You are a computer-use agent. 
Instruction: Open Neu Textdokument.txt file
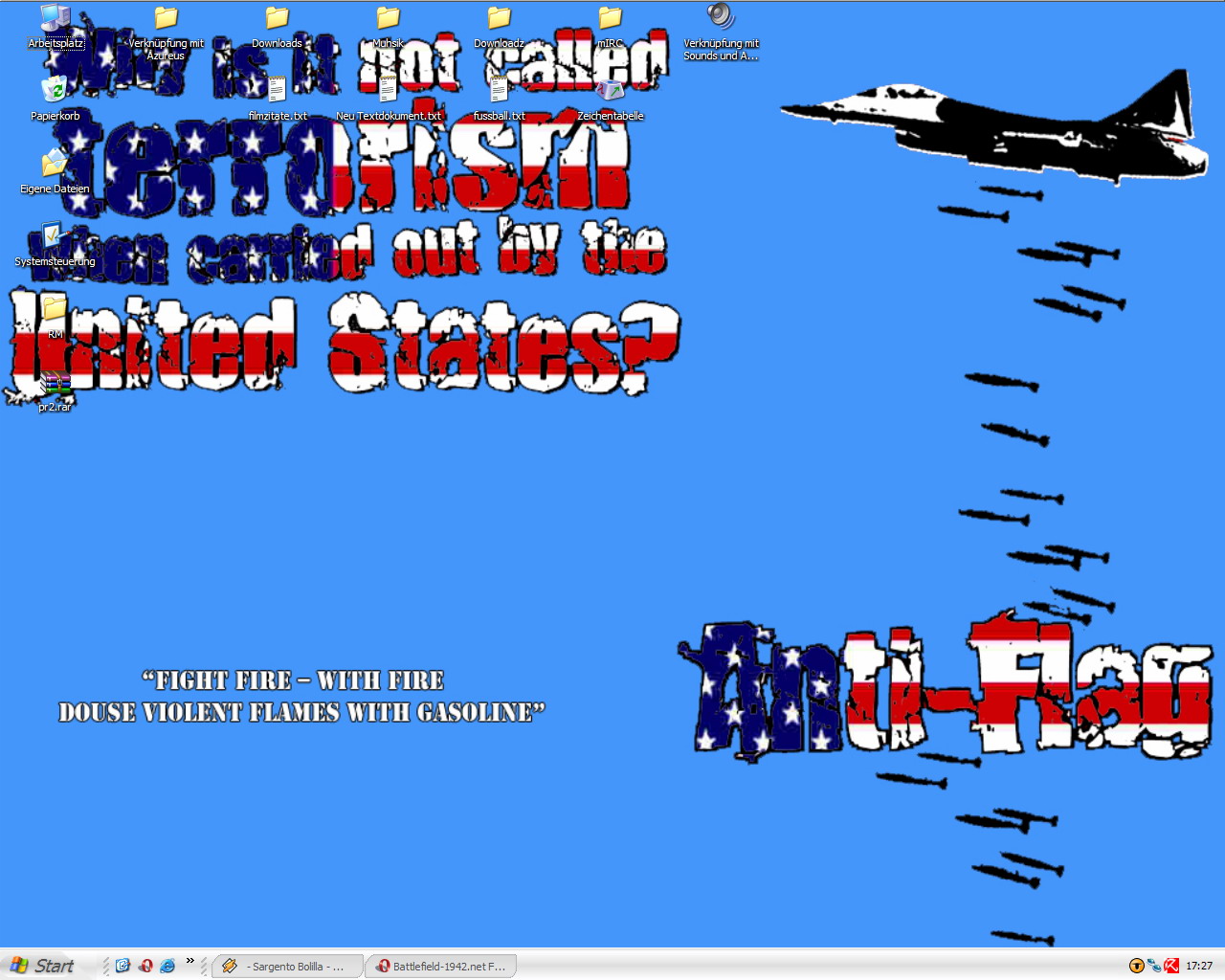(x=388, y=100)
